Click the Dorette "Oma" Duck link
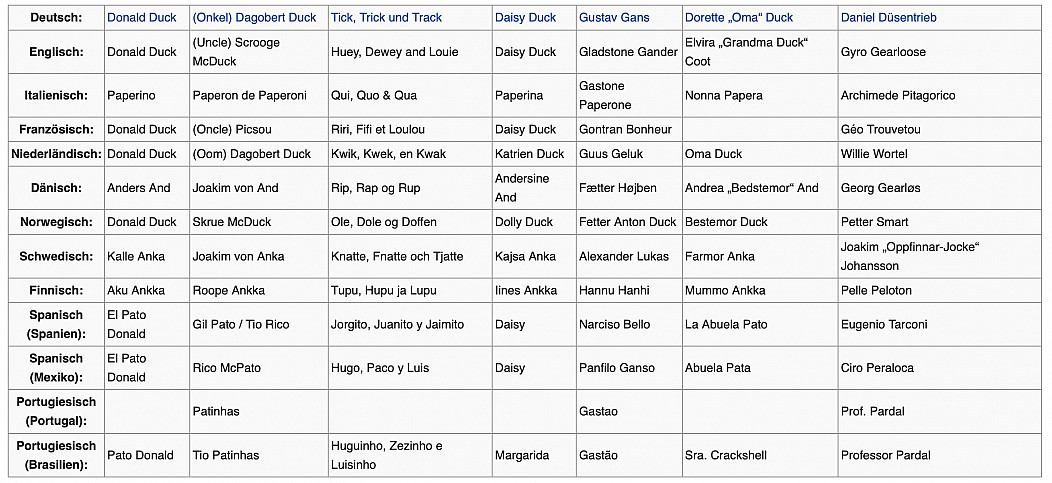The height and width of the screenshot is (483, 1052). click(739, 18)
